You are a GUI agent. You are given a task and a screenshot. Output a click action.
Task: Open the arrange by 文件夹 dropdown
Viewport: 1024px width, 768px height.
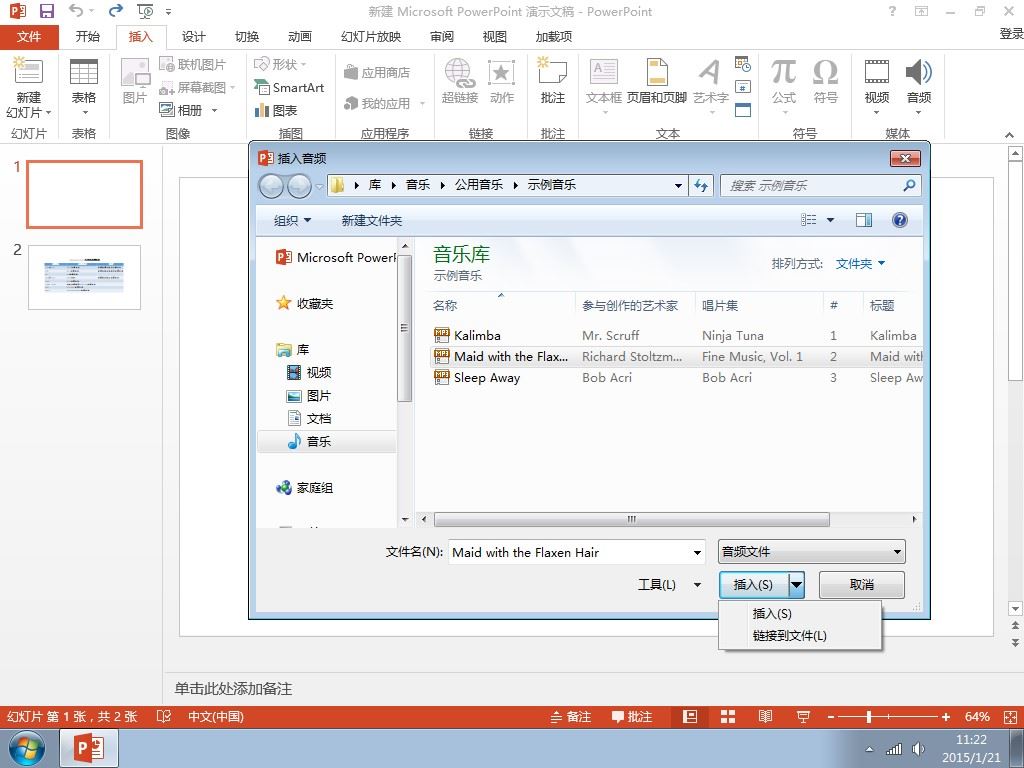tap(860, 263)
